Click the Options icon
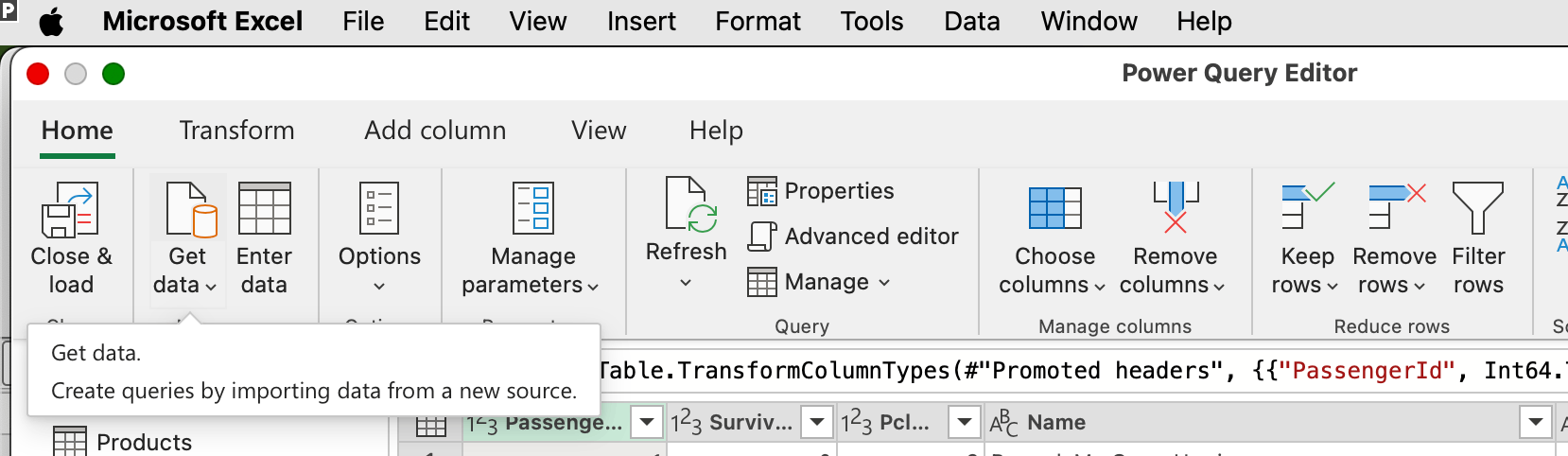The height and width of the screenshot is (456, 1568). pyautogui.click(x=379, y=208)
